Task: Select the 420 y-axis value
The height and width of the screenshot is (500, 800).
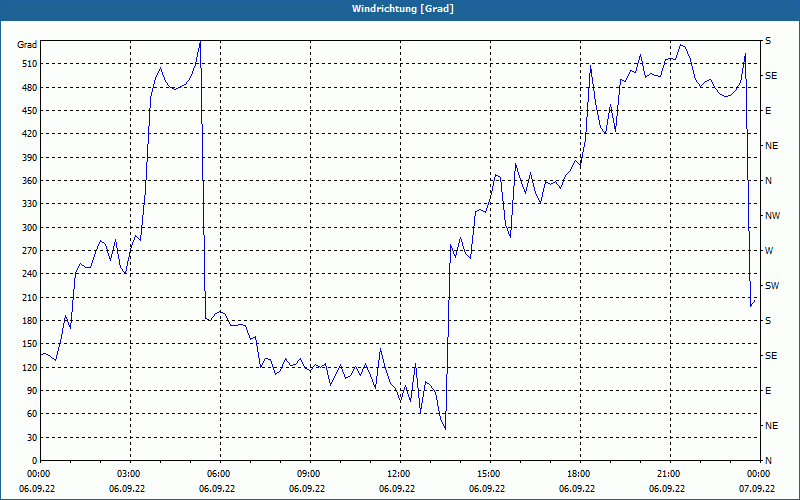Action: point(30,134)
